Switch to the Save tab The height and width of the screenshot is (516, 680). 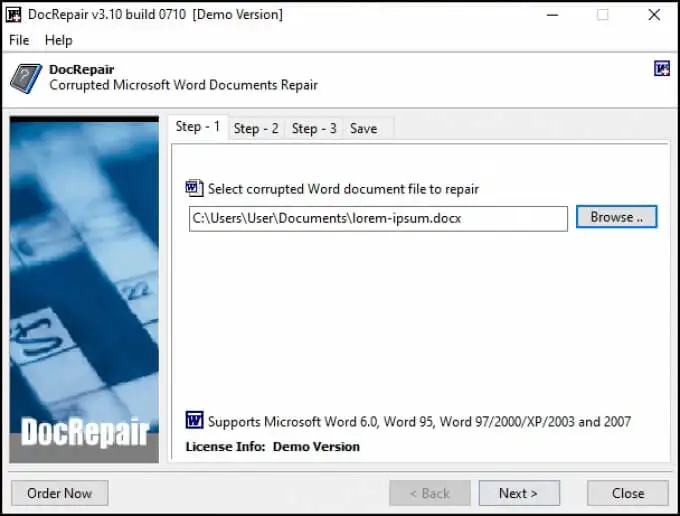point(363,129)
